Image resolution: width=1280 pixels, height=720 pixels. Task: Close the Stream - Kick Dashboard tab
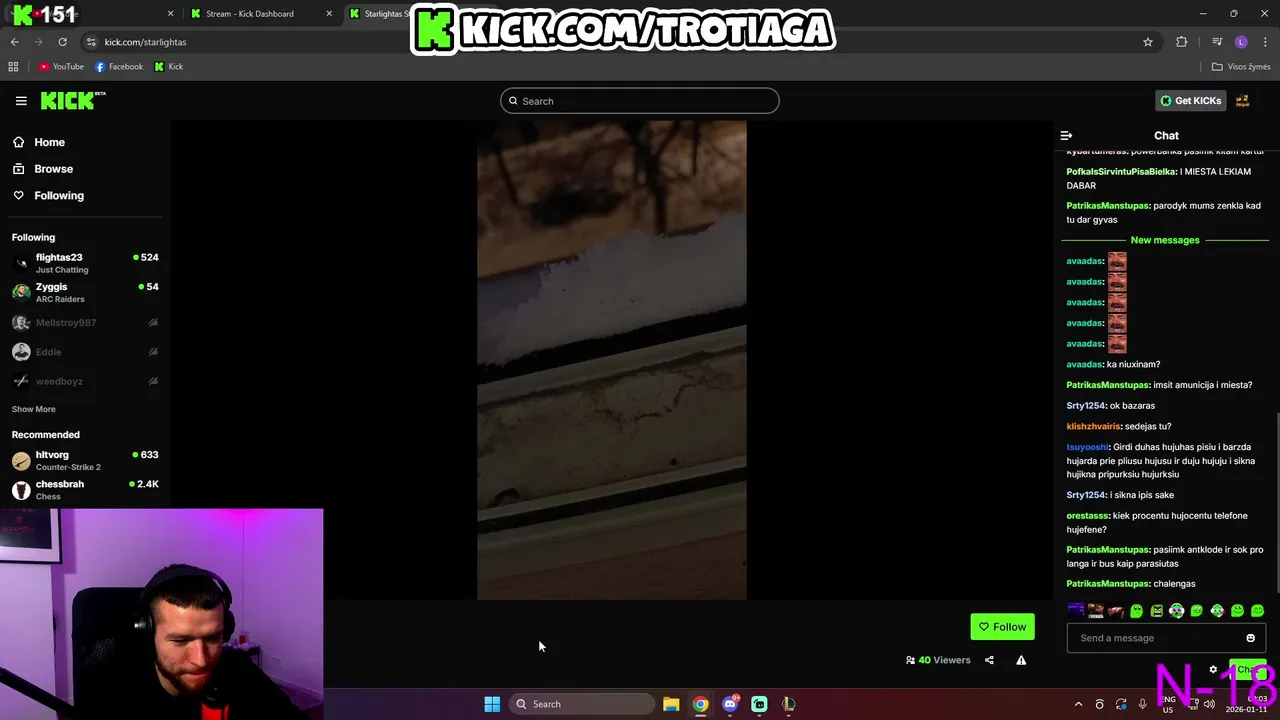coord(330,14)
